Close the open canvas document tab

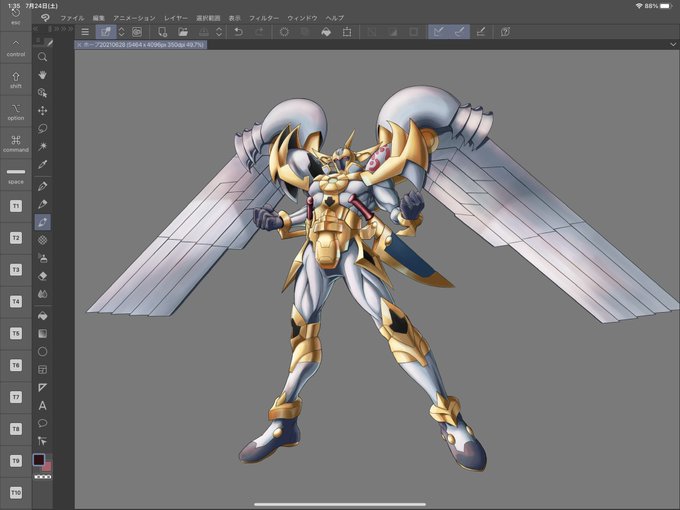pos(79,45)
